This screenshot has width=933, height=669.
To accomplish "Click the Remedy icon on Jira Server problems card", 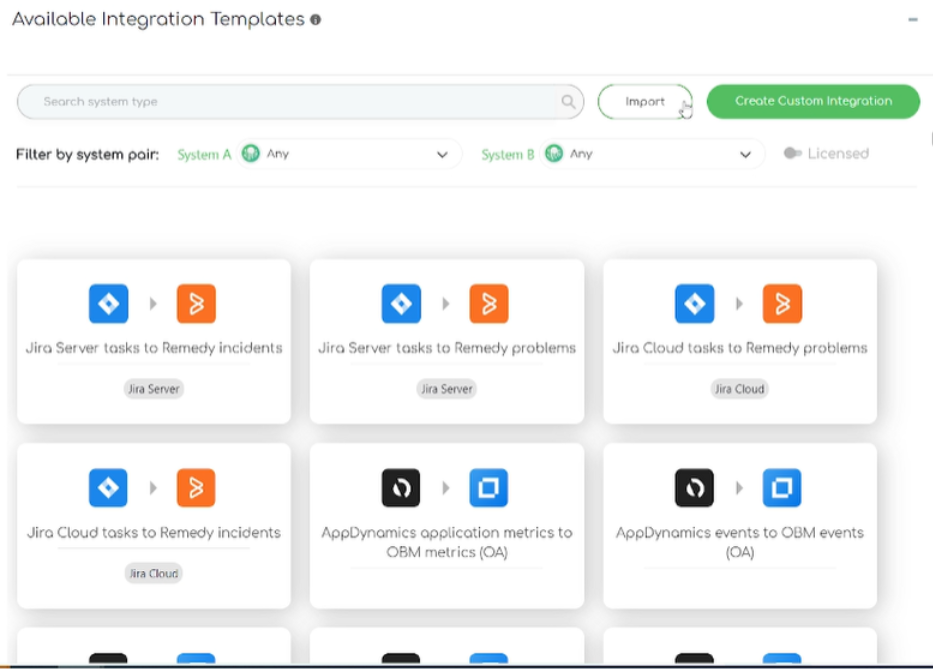I will pos(489,303).
